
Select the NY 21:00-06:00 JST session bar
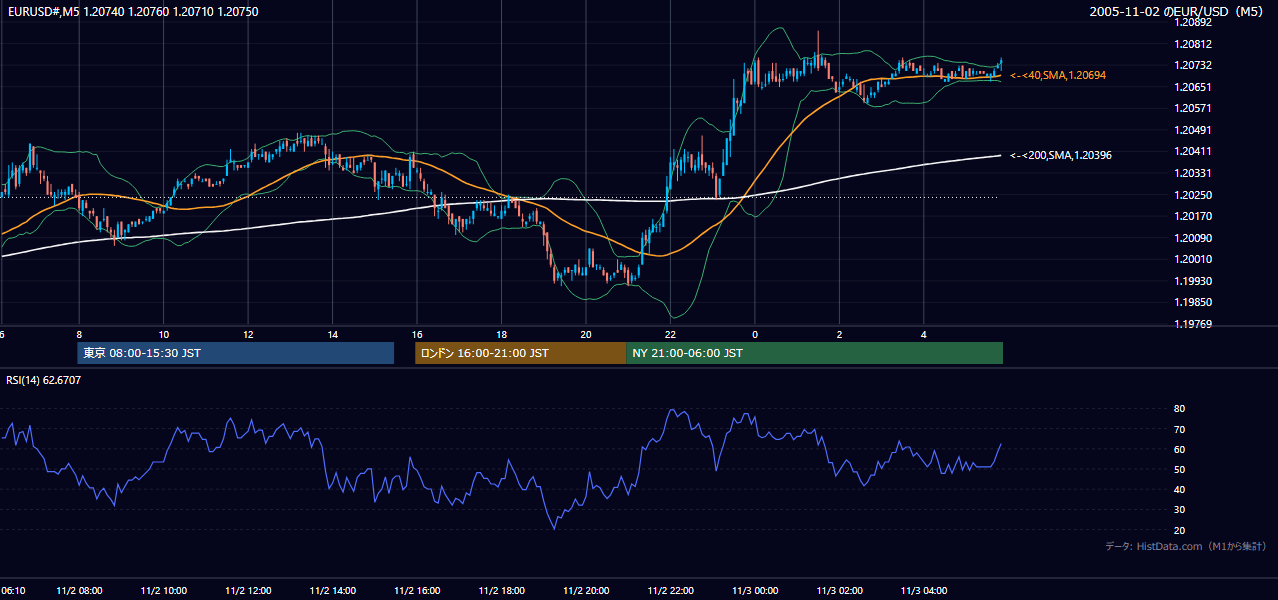(x=815, y=353)
